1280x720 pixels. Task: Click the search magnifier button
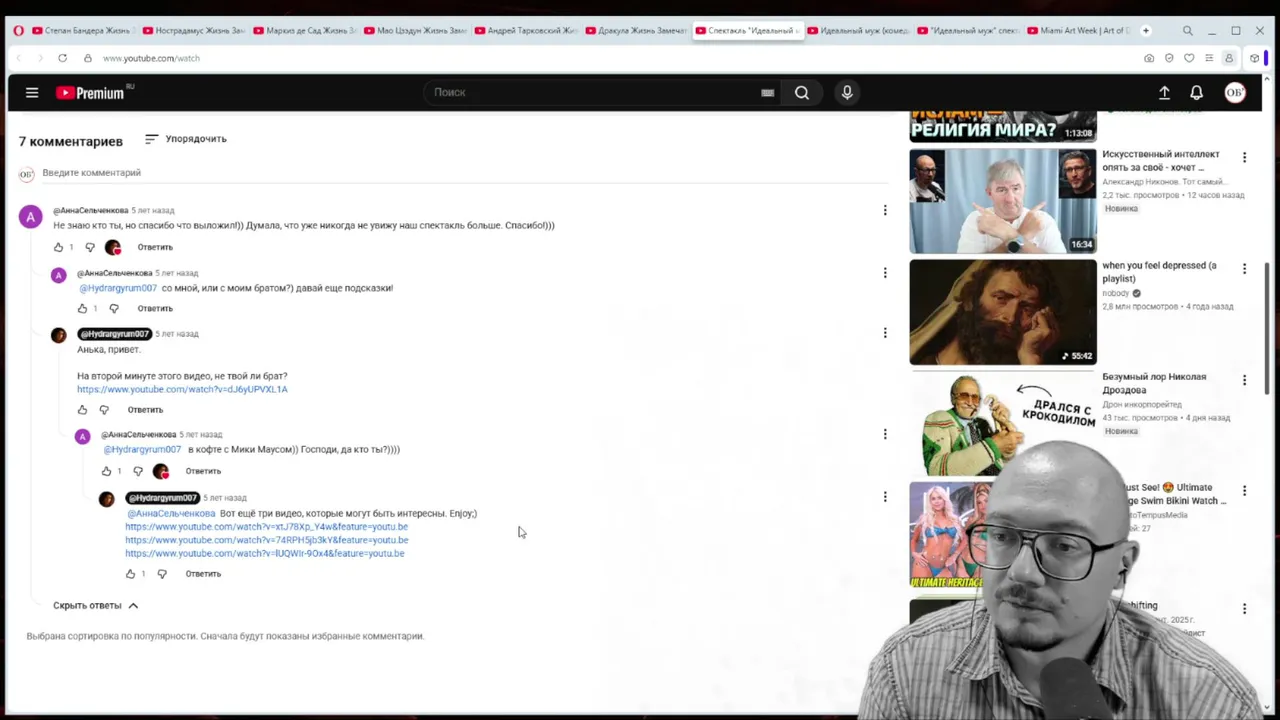802,93
